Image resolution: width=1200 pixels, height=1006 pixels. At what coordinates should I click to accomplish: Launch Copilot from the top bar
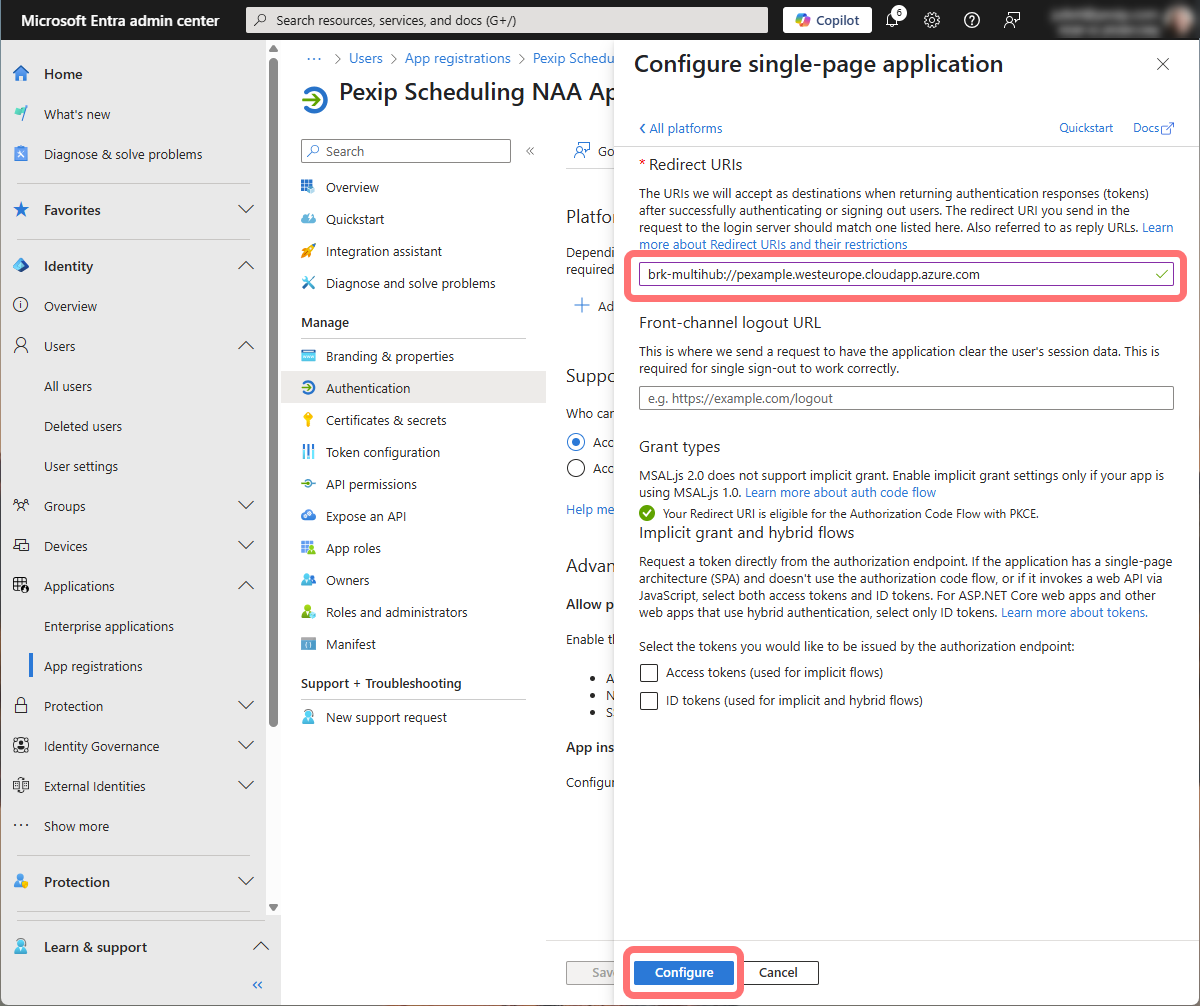[827, 20]
